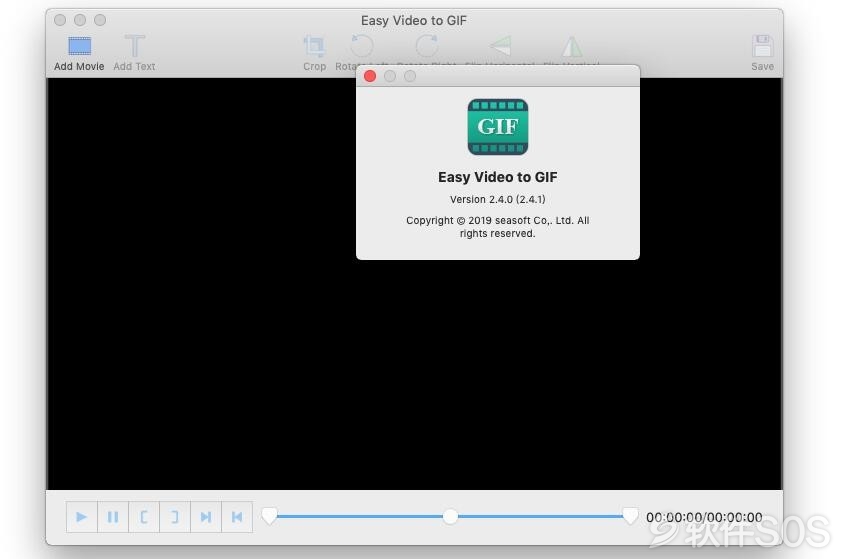This screenshot has width=844, height=559.
Task: Click the Flip Horizontal icon
Action: pos(500,46)
